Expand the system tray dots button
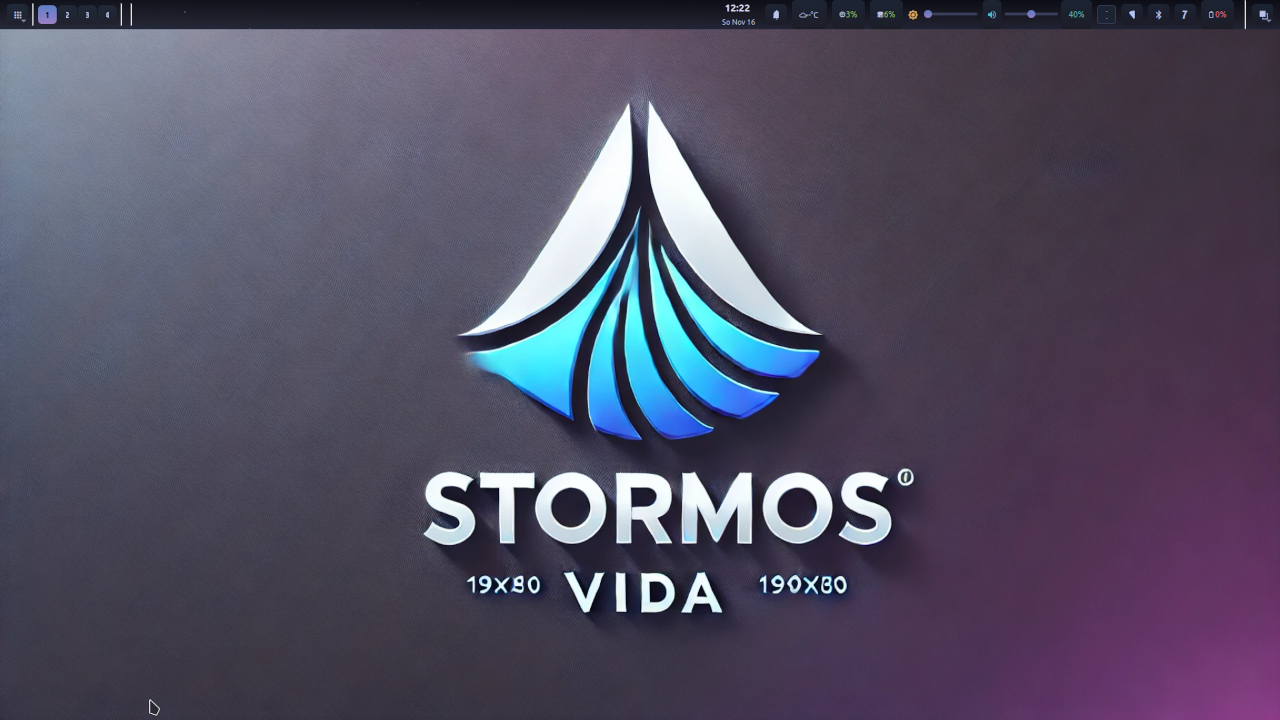Image resolution: width=1280 pixels, height=720 pixels. [1106, 15]
